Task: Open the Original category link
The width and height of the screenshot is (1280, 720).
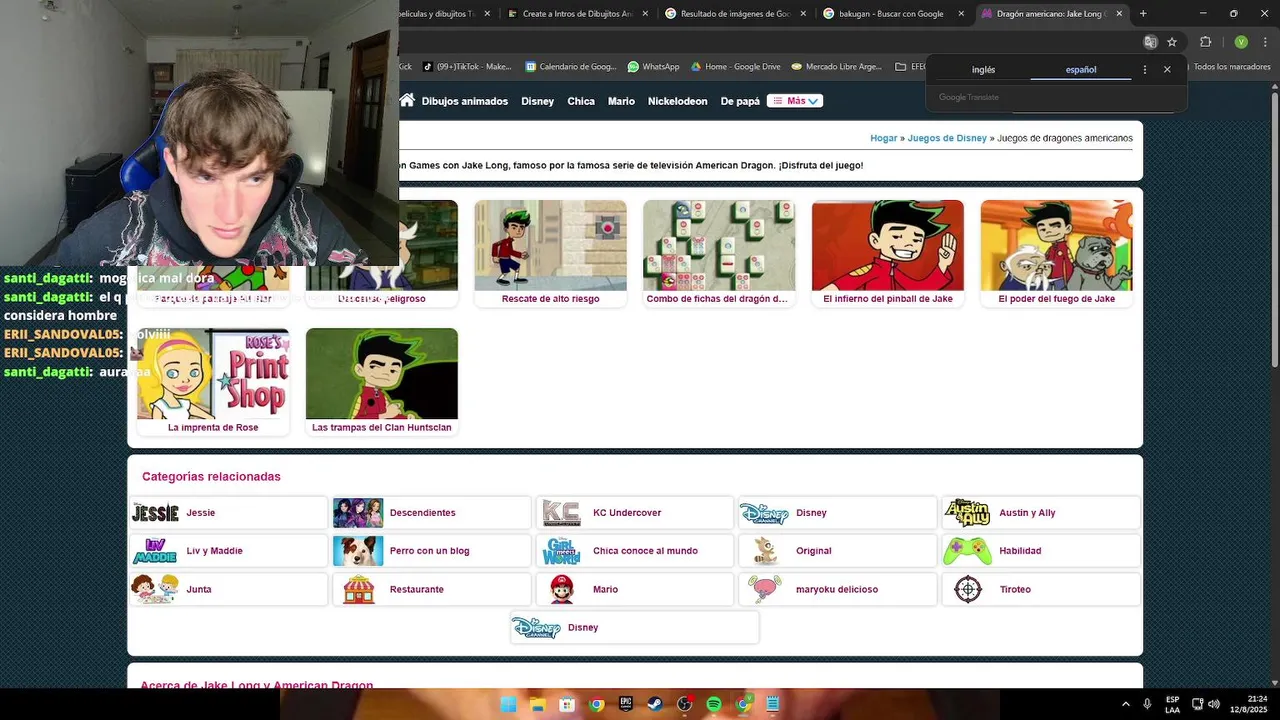Action: click(x=838, y=551)
